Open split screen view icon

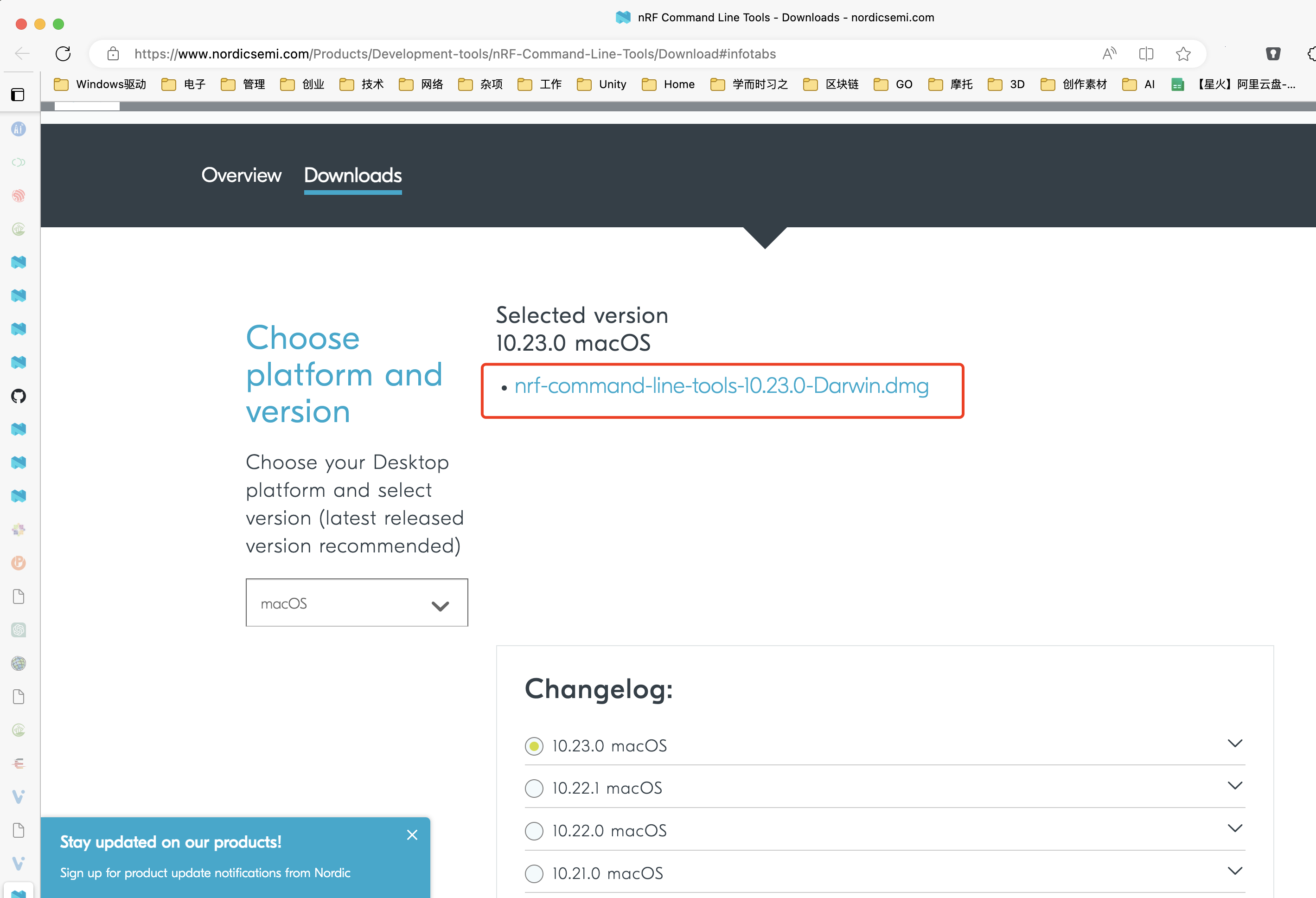tap(1146, 54)
